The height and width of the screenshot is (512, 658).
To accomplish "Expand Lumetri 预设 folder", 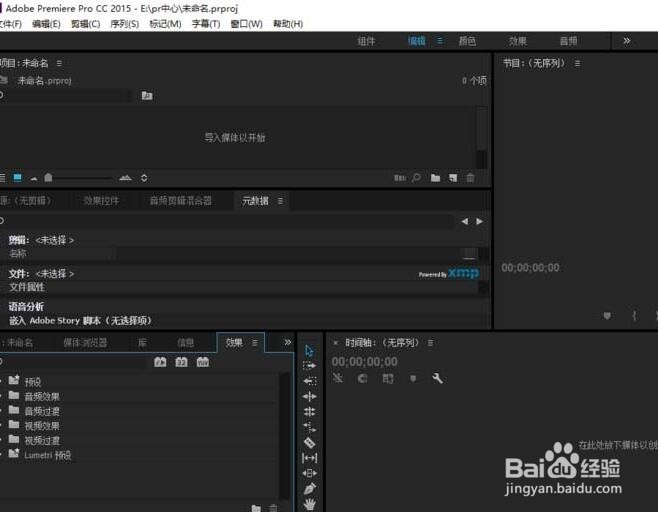I will (x=2, y=455).
